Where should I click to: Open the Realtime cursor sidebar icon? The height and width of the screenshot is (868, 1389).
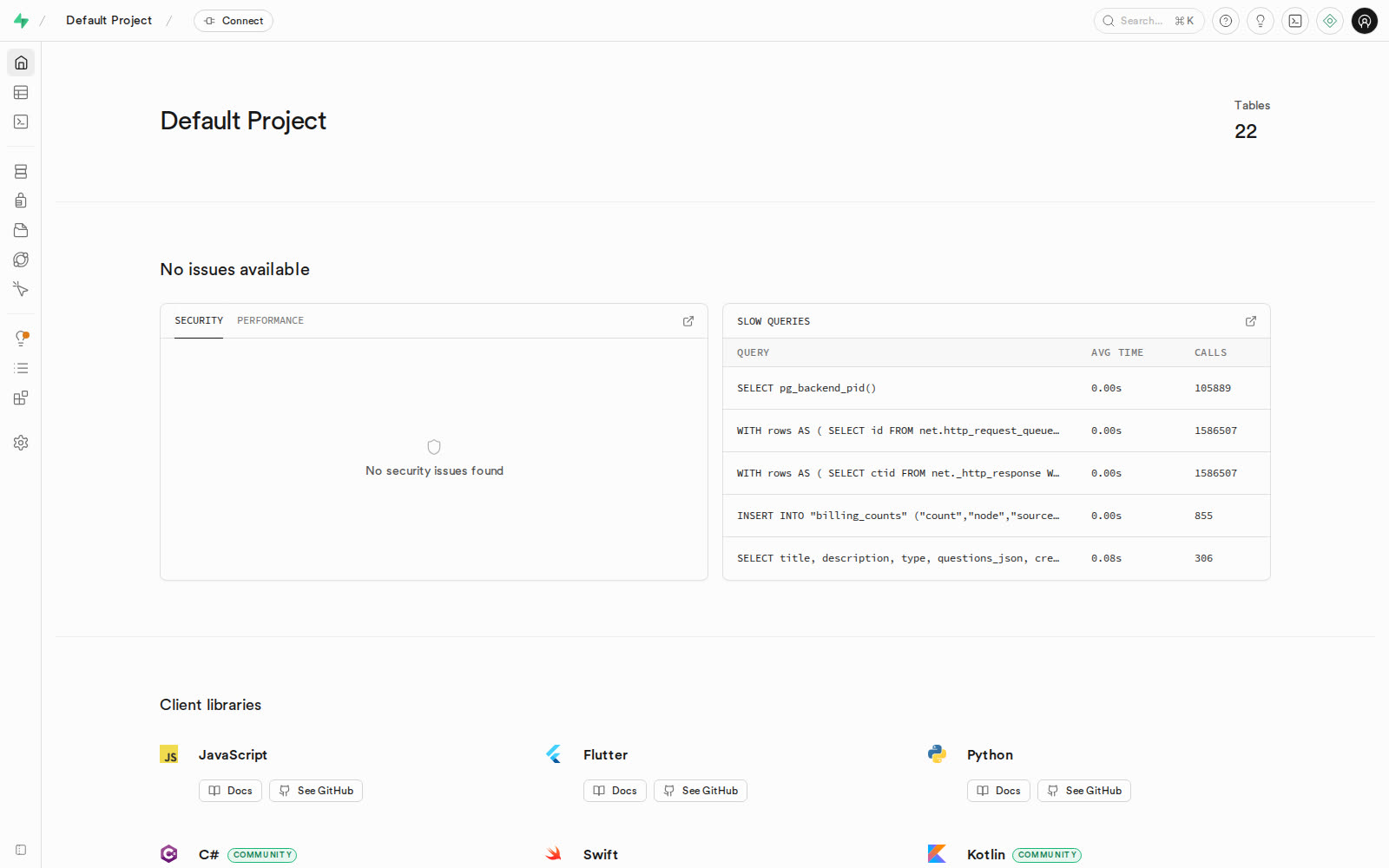[21, 289]
